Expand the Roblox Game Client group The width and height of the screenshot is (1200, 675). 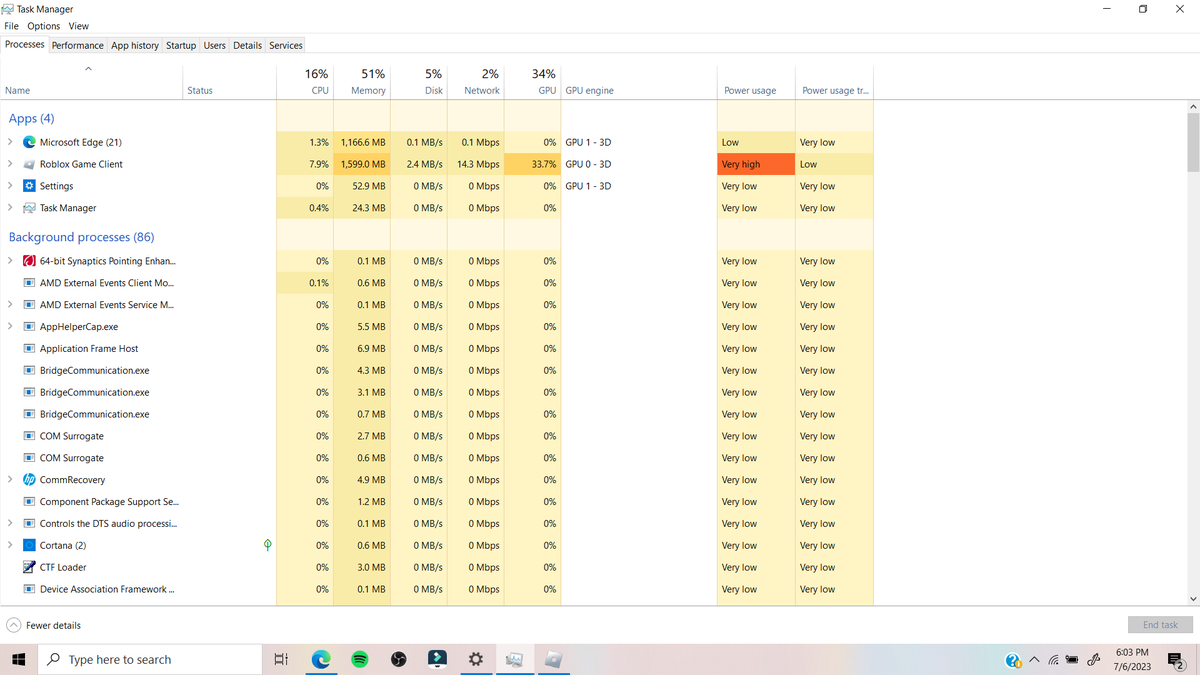pyautogui.click(x=10, y=164)
